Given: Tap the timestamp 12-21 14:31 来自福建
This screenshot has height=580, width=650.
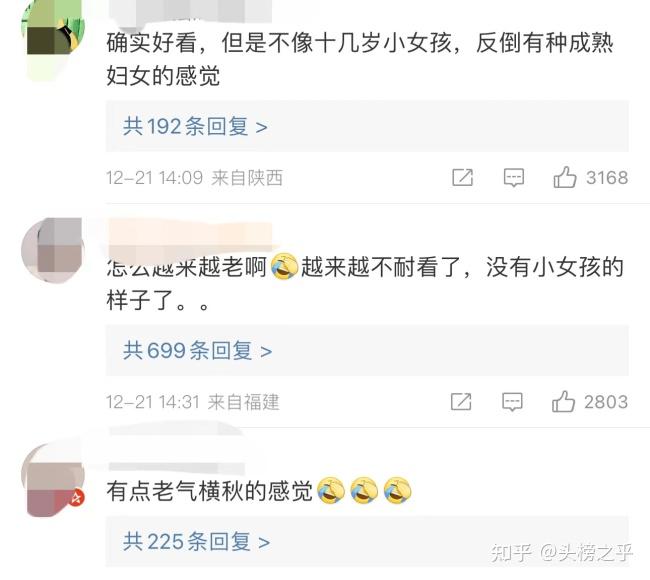Looking at the screenshot, I should (x=193, y=402).
